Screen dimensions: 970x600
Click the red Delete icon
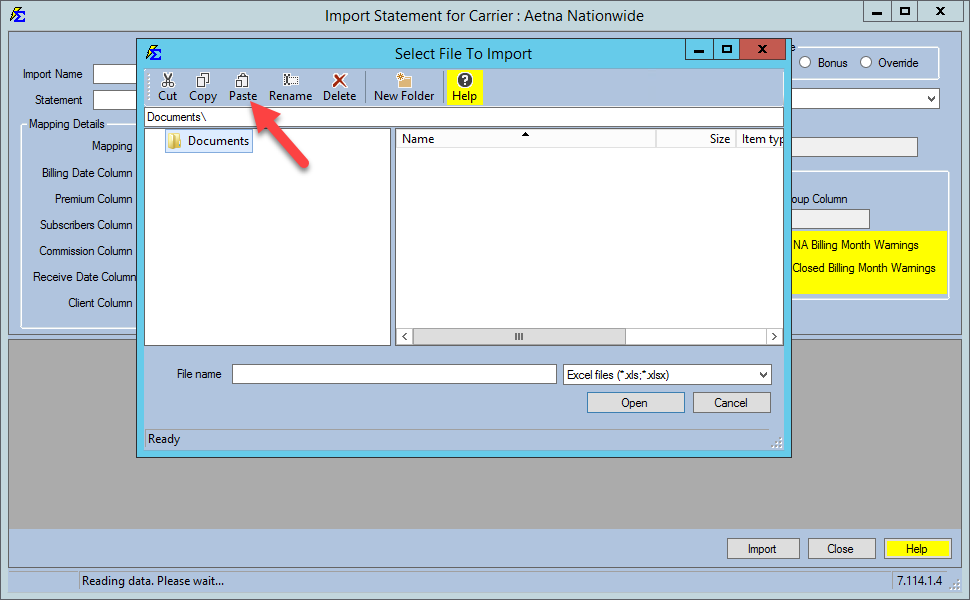tap(339, 81)
